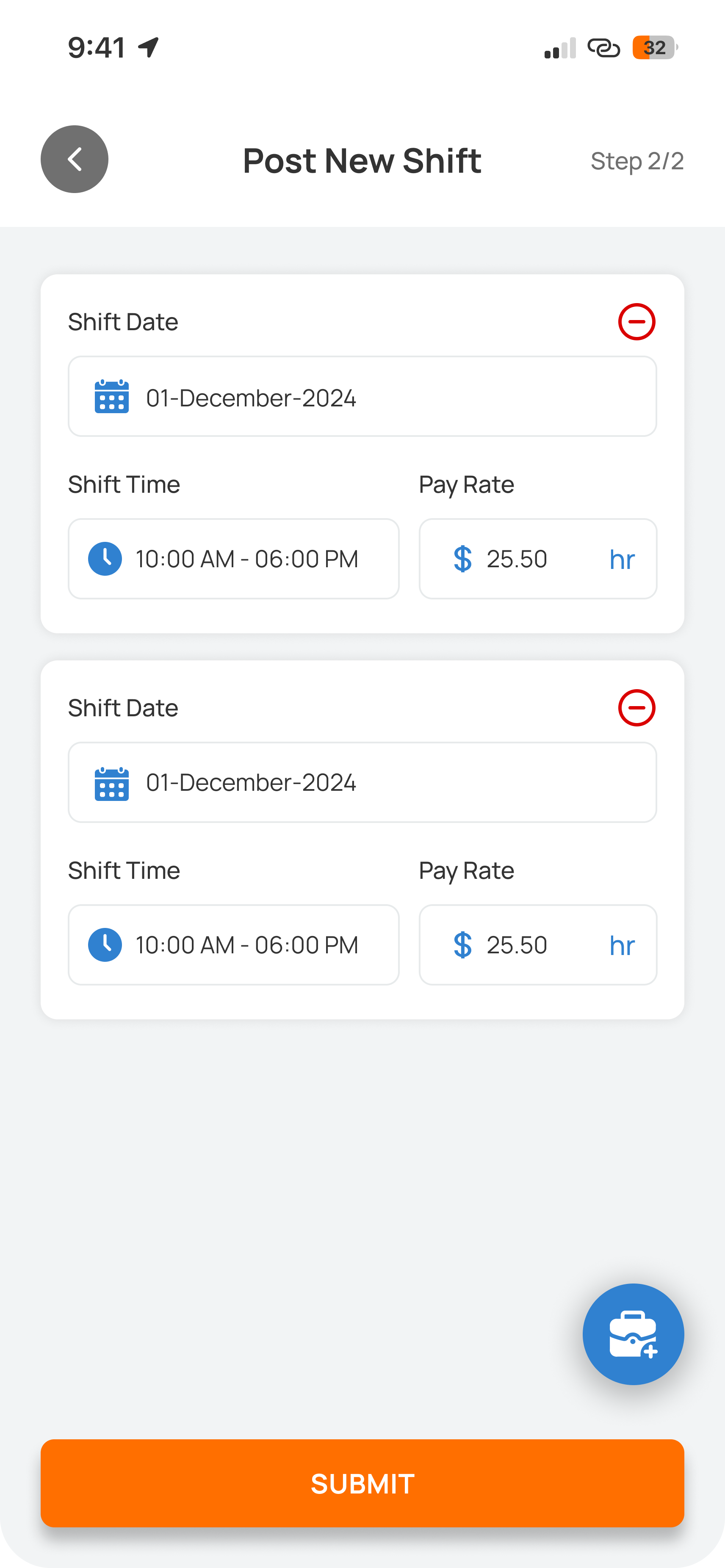Edit second pay rate value 25.50
The image size is (725, 1568).
tap(517, 945)
